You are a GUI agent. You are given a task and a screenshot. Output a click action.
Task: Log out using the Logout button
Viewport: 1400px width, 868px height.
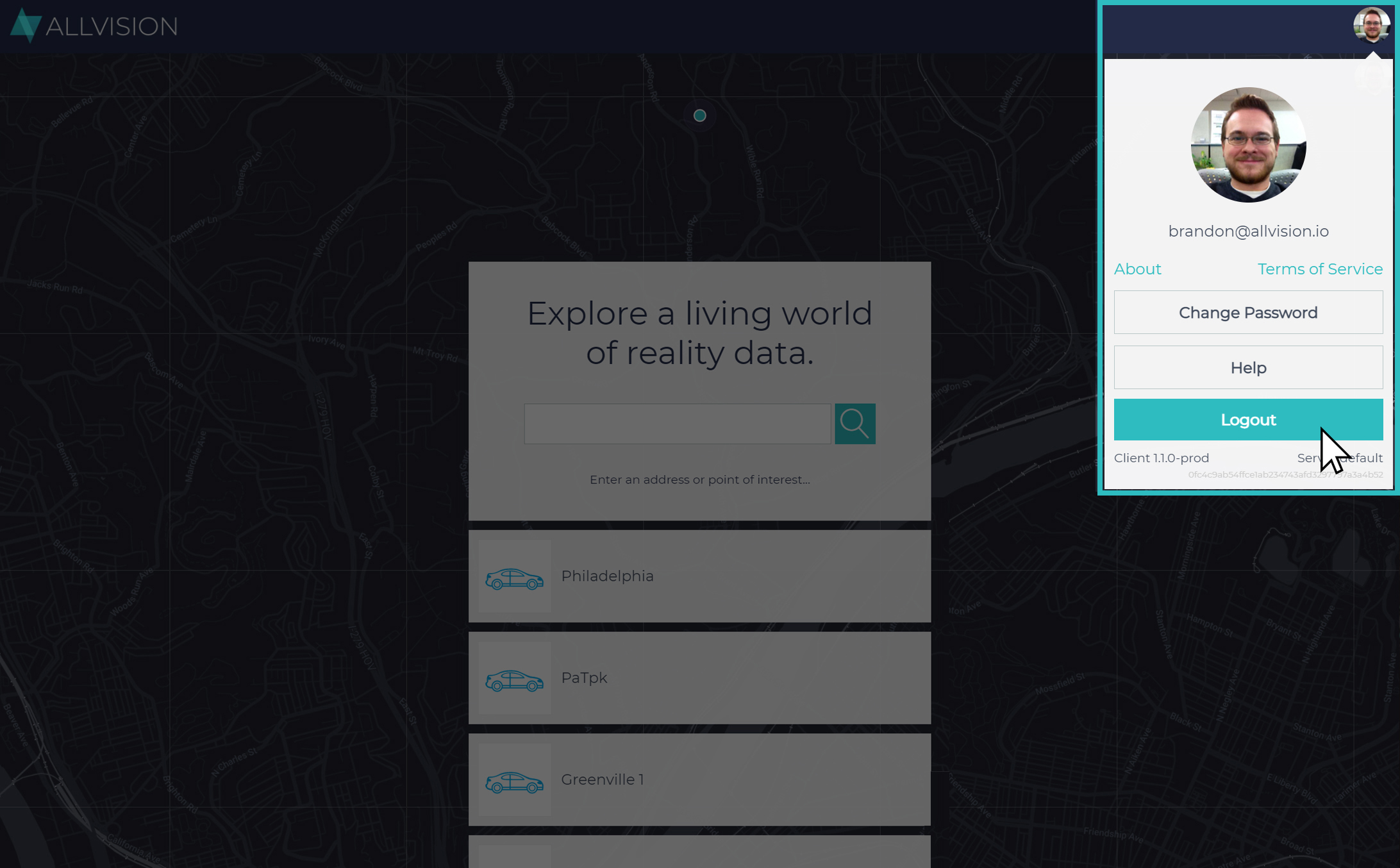point(1247,420)
